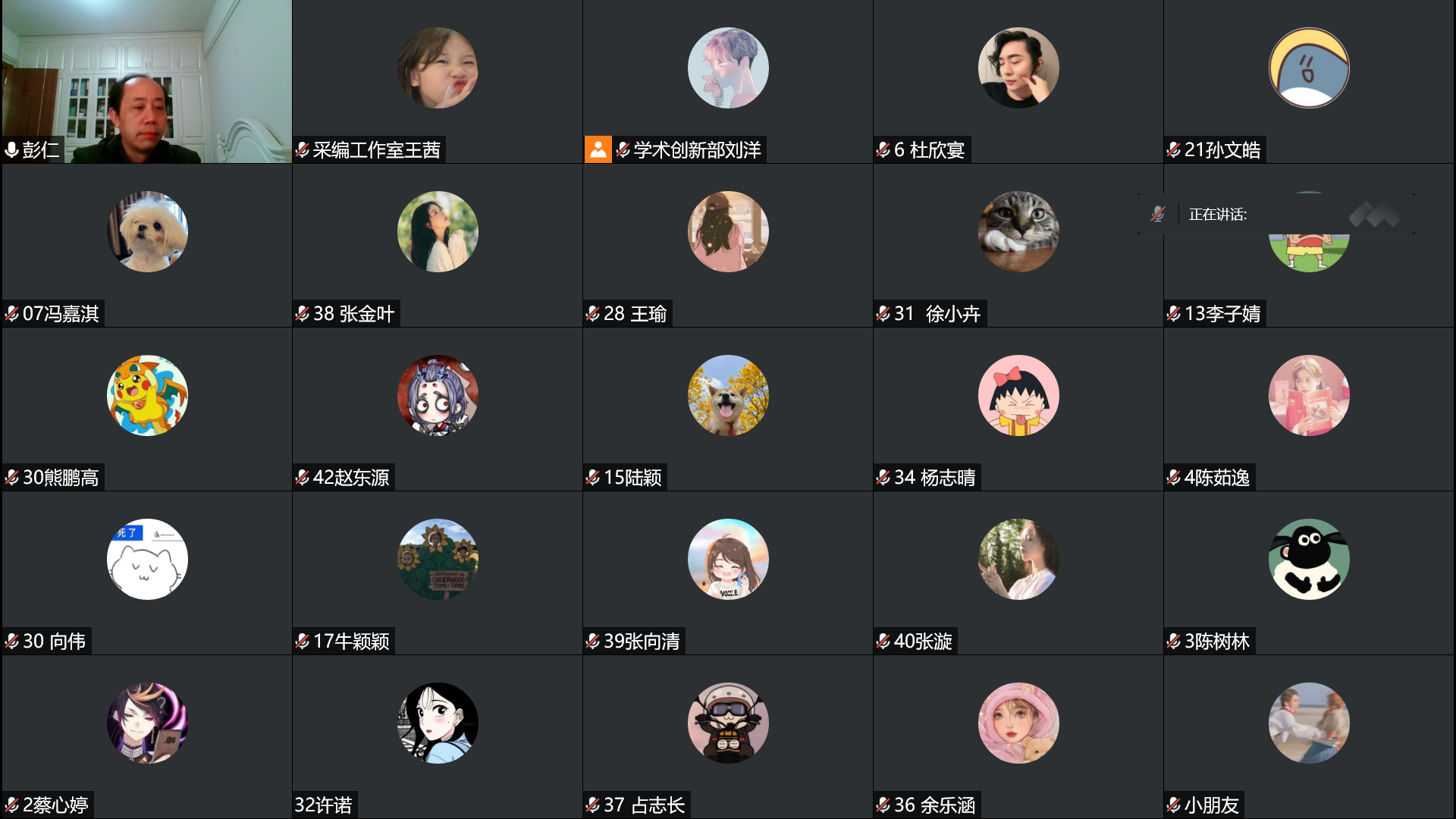
Task: Click the sunflower avatar of 17牛颖颖
Action: pyautogui.click(x=438, y=559)
